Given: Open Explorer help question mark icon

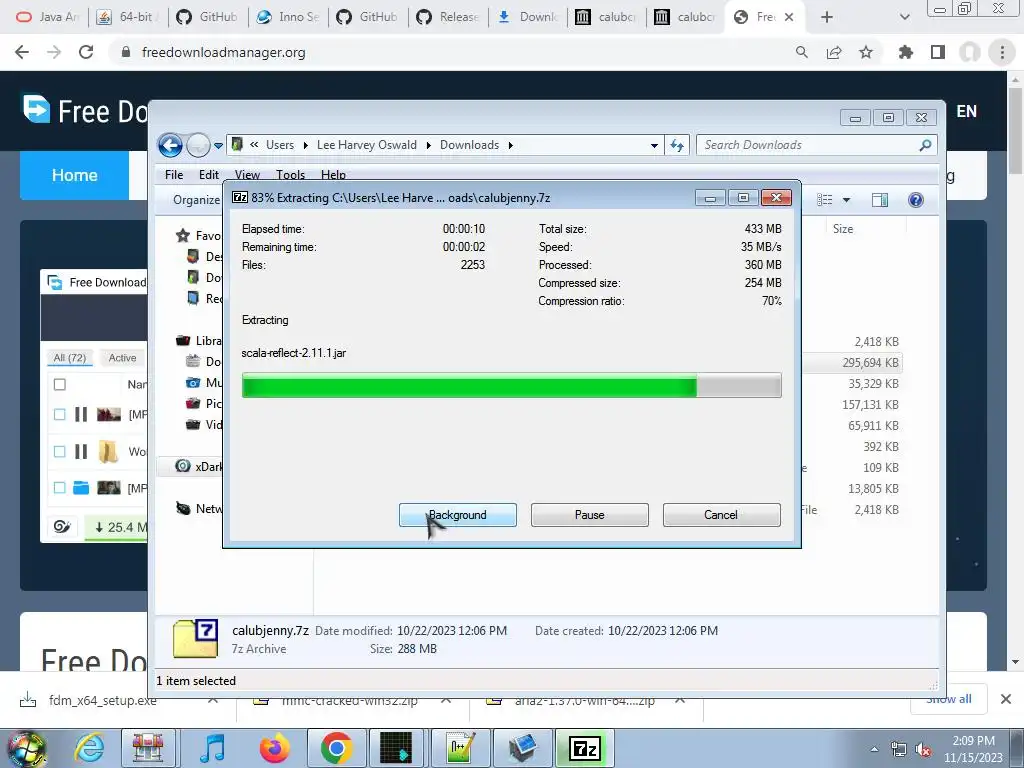Looking at the screenshot, I should [916, 200].
